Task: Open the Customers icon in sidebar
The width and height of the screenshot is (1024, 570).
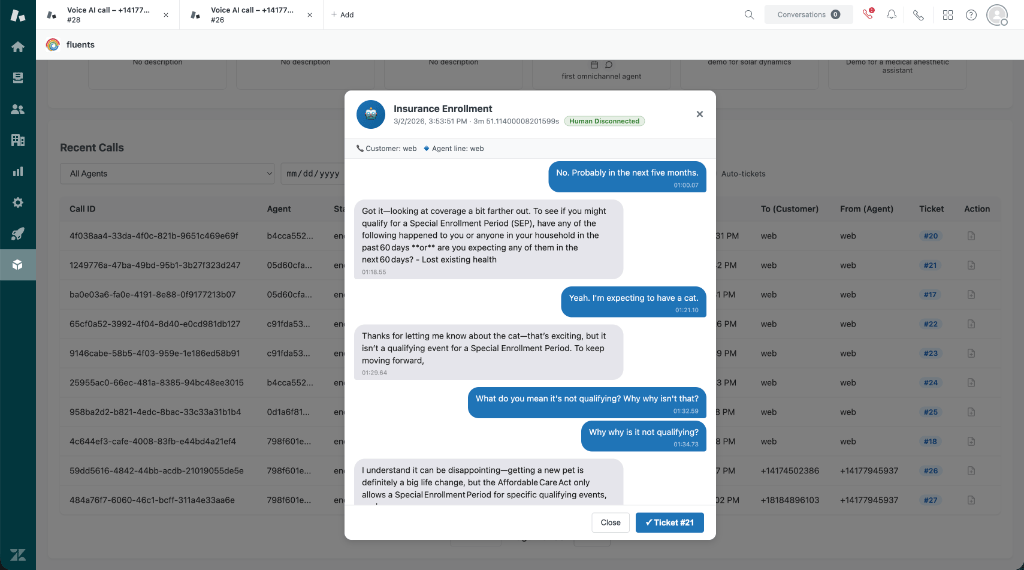Action: (x=18, y=109)
